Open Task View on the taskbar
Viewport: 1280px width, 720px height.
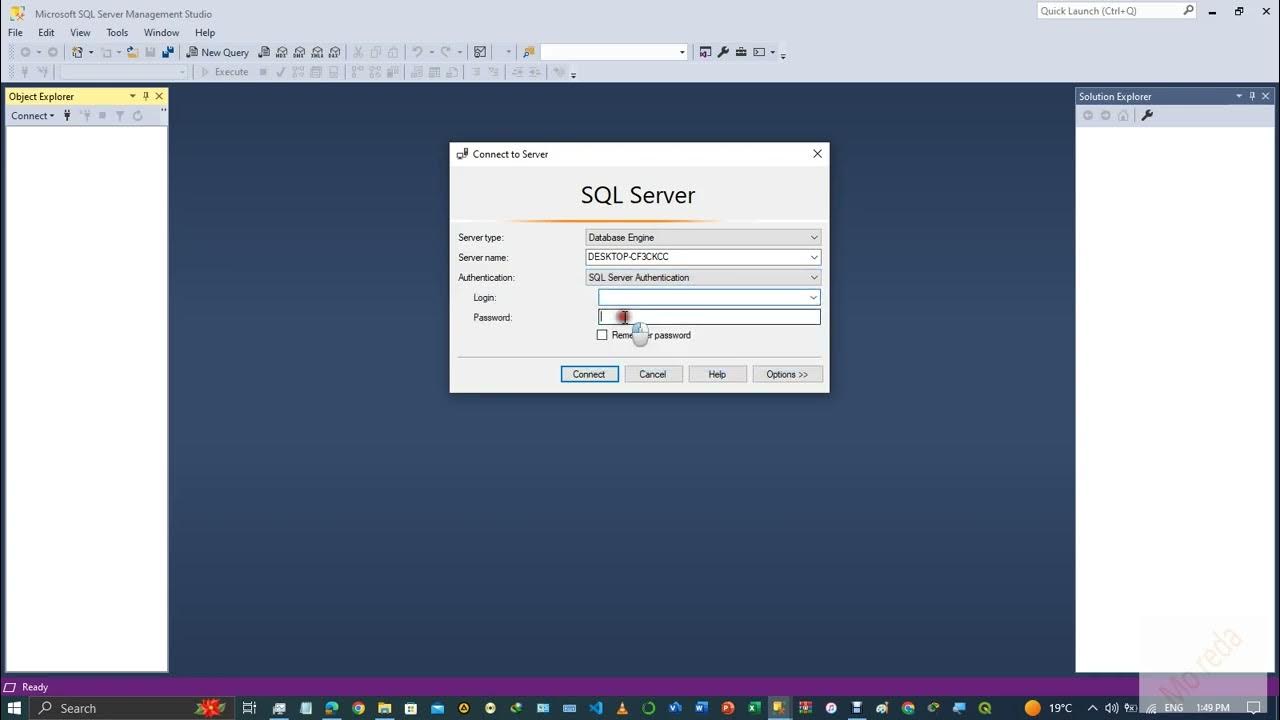tap(250, 708)
